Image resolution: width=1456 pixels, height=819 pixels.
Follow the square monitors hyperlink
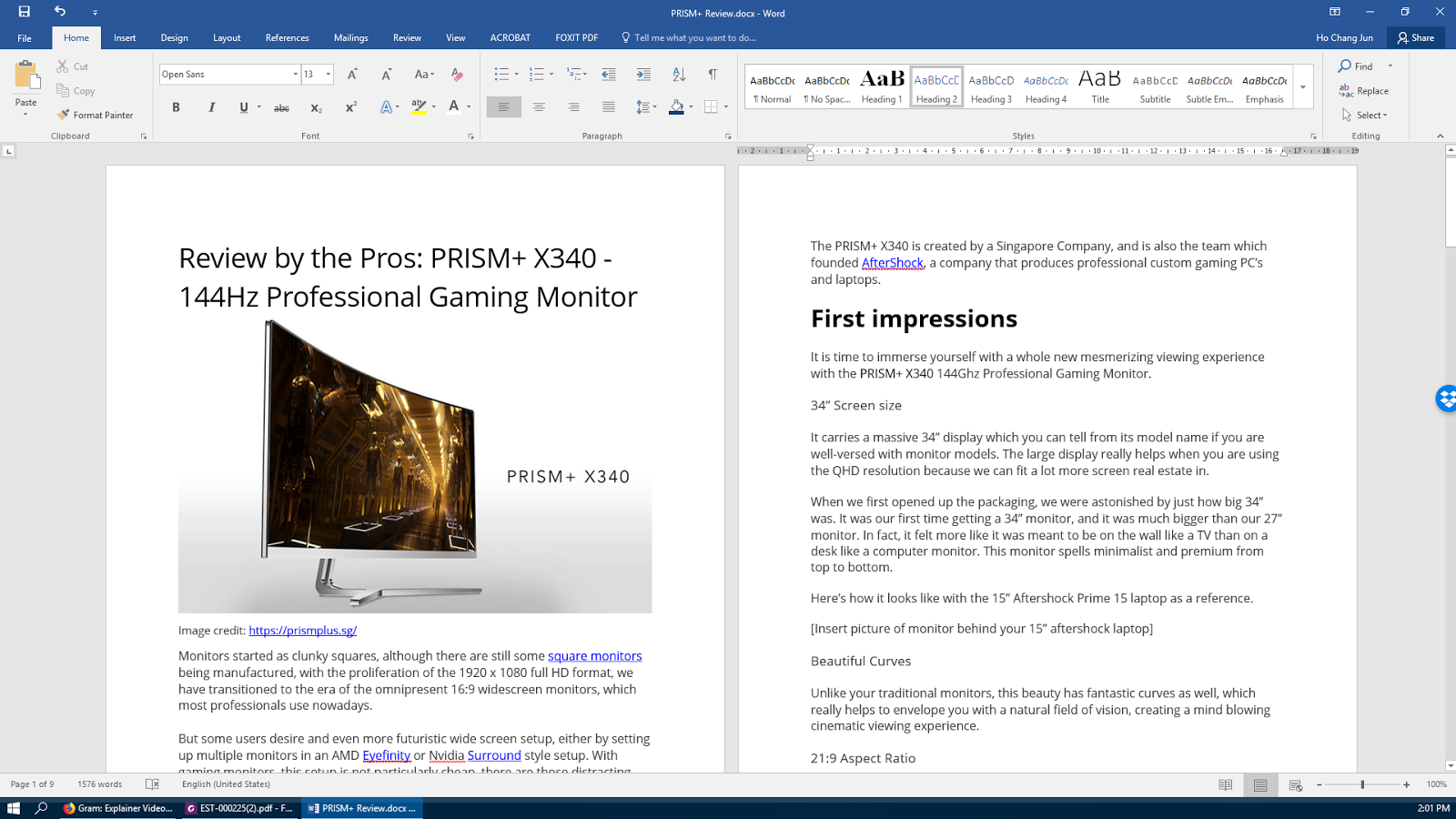click(594, 656)
